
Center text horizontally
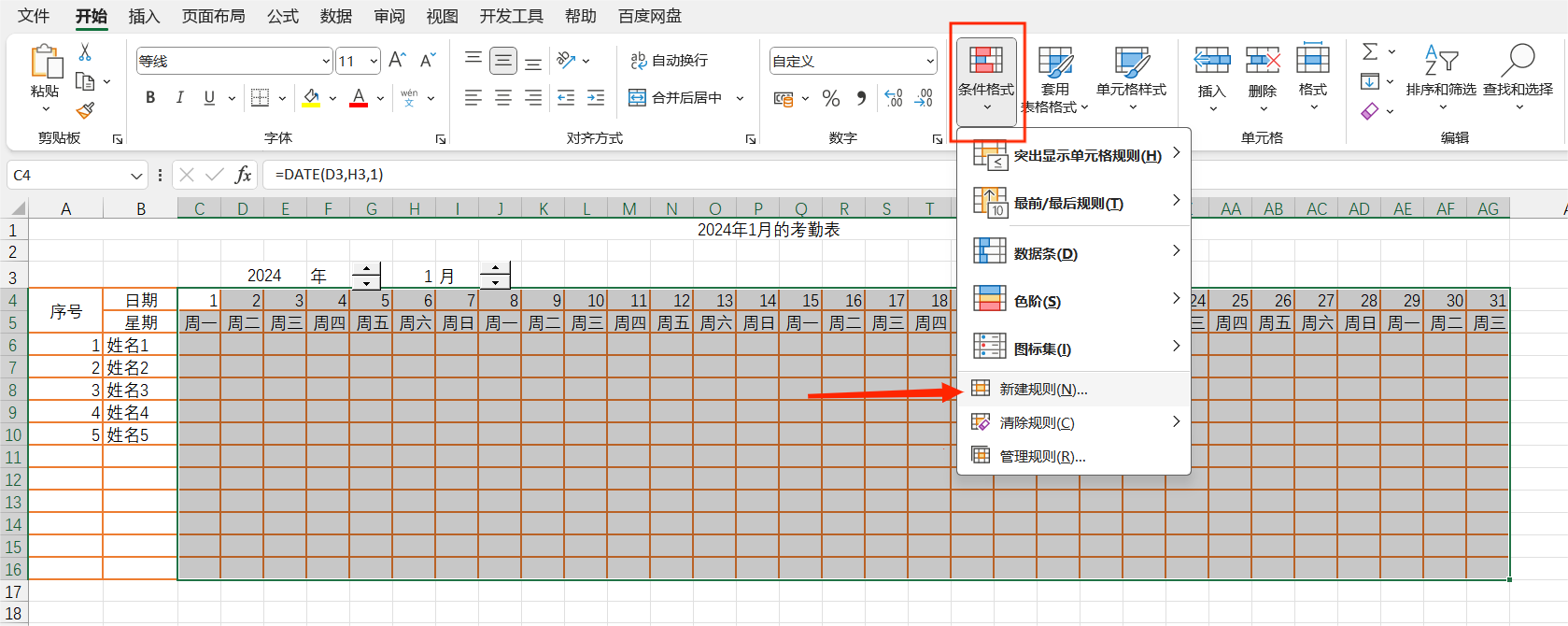[503, 97]
